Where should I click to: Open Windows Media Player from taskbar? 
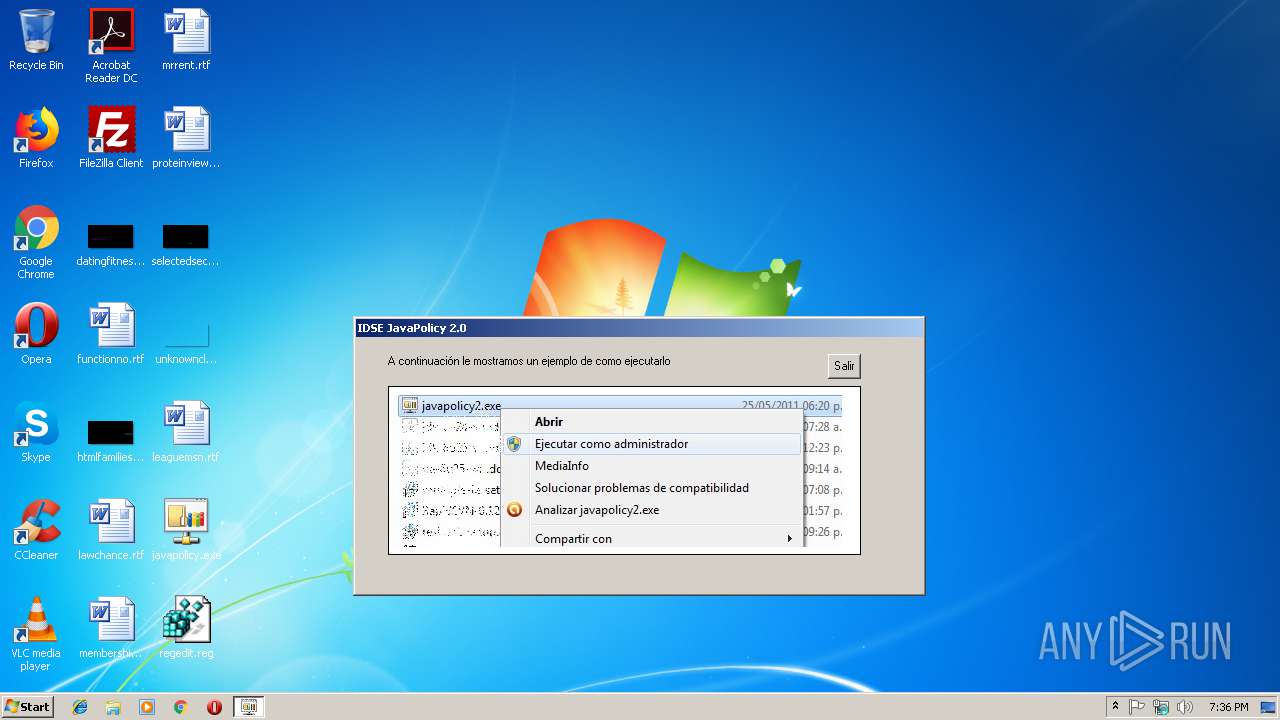coord(147,707)
